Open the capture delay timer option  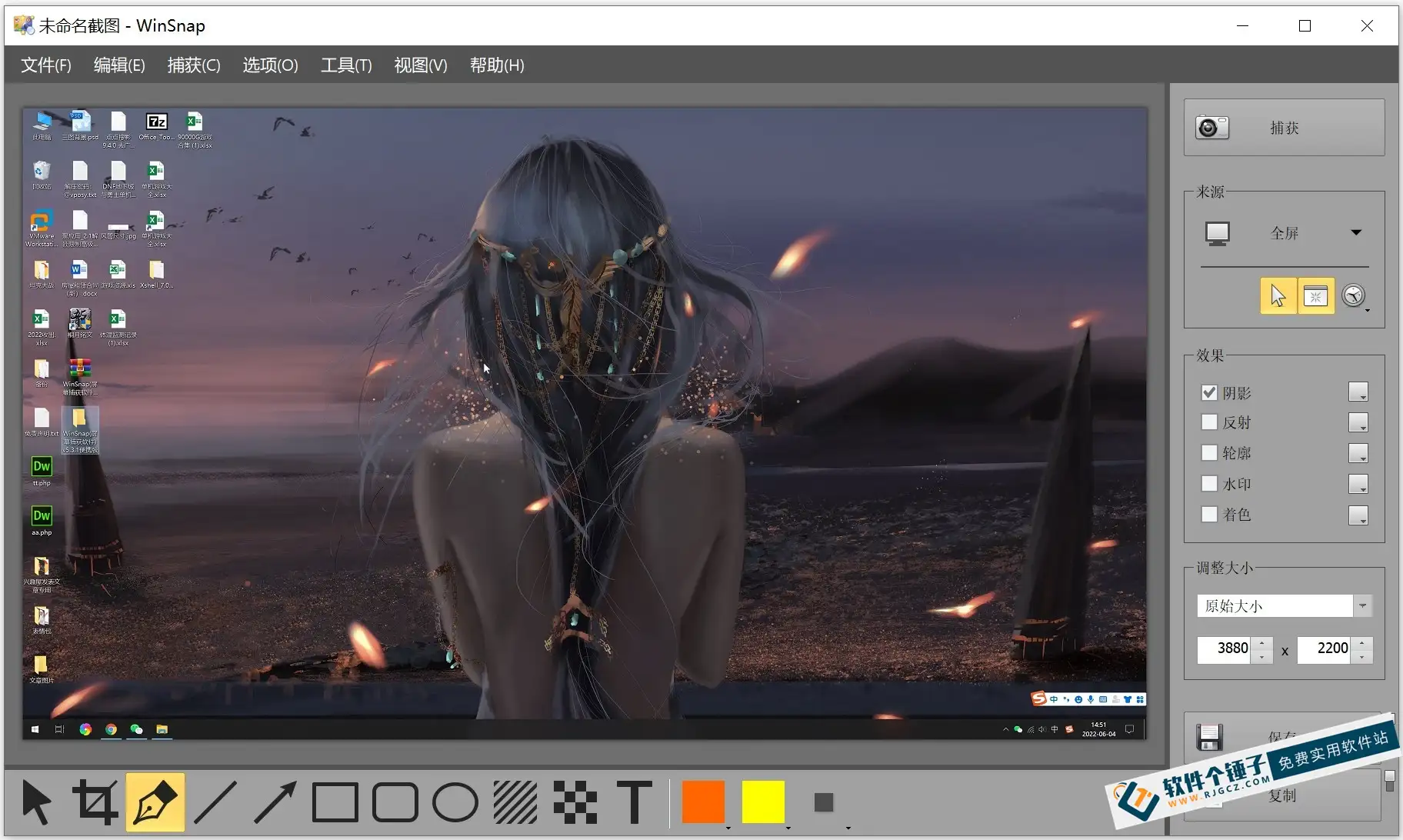(x=1355, y=295)
